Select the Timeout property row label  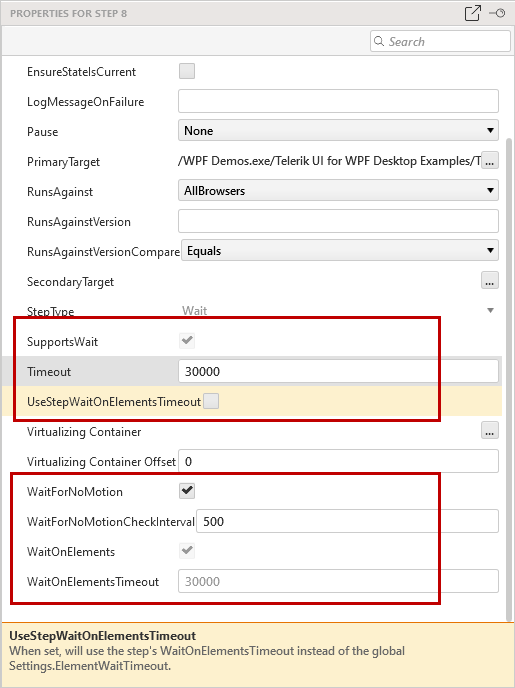tap(49, 372)
